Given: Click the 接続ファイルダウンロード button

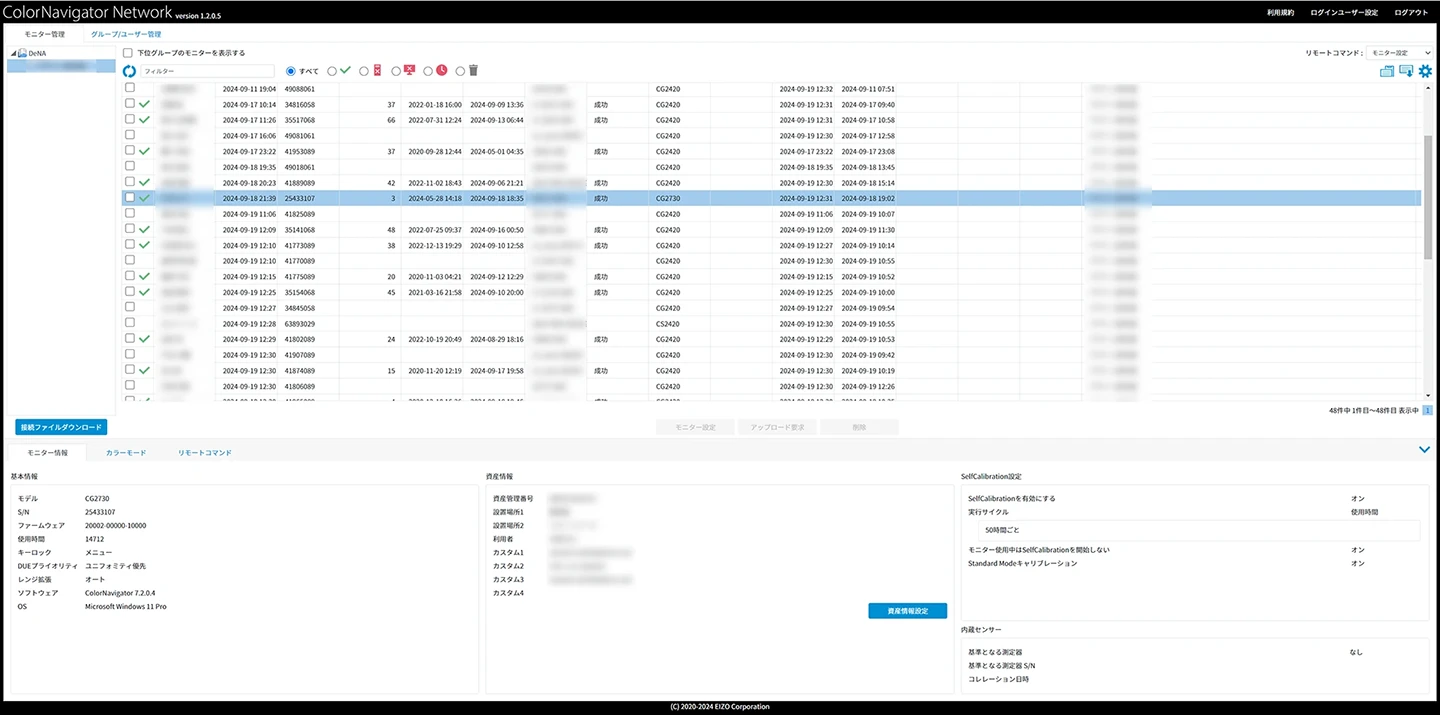Looking at the screenshot, I should coord(61,427).
